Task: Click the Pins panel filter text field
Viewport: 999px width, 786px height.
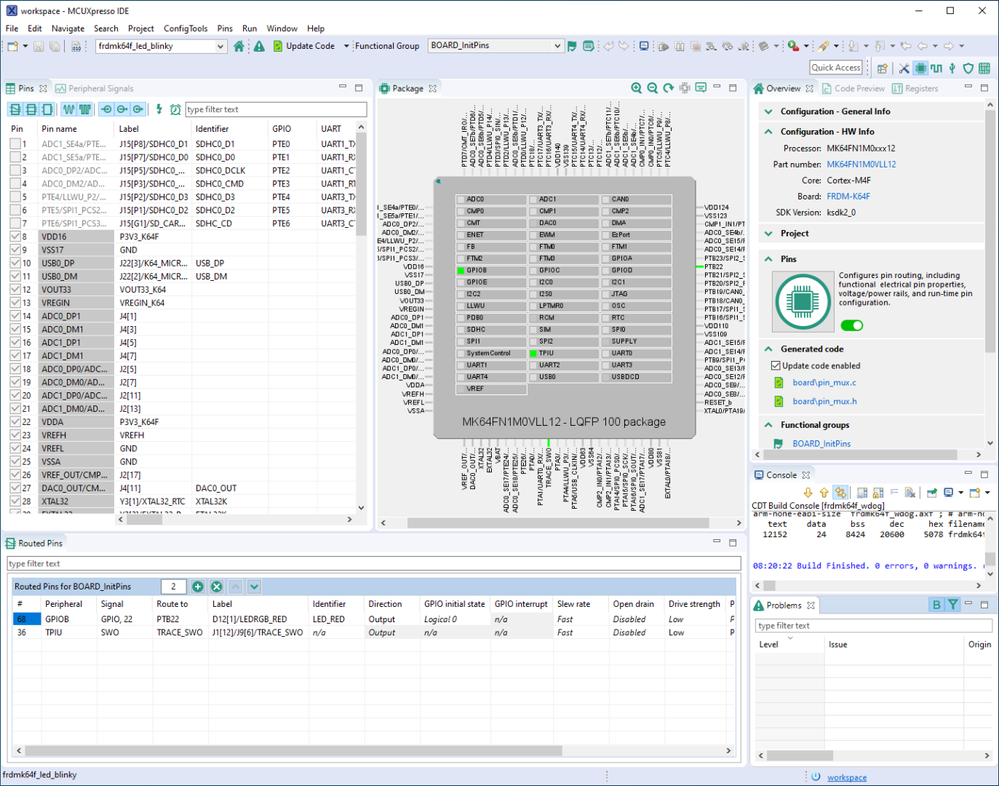Action: click(275, 109)
